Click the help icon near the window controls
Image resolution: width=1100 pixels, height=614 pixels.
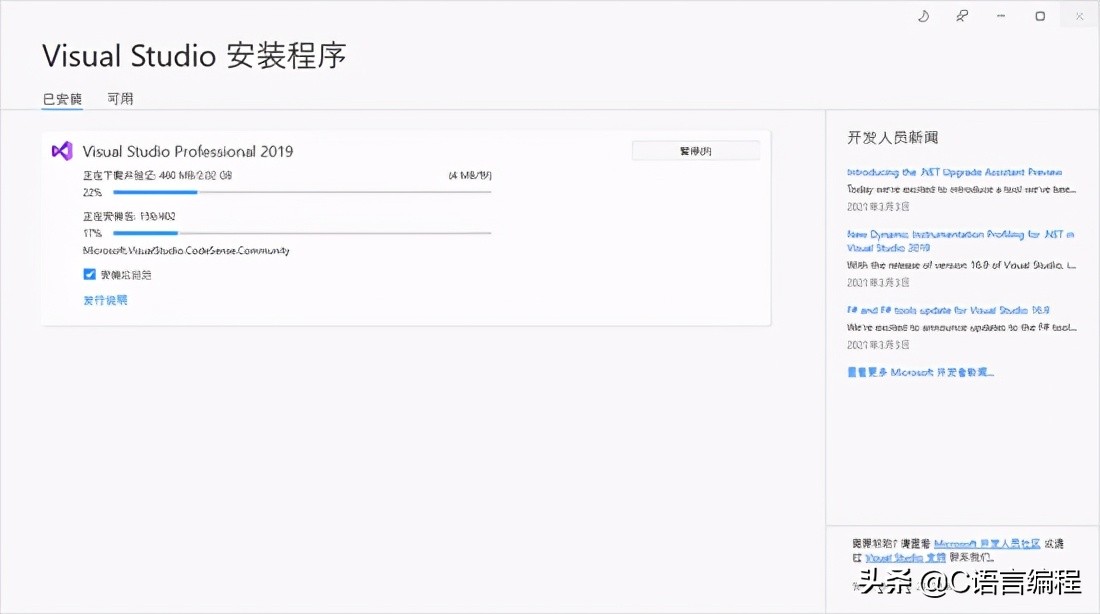coord(922,15)
